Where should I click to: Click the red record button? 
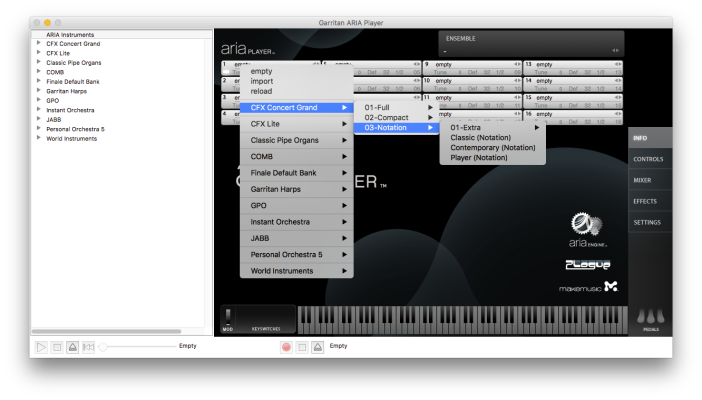click(x=287, y=347)
